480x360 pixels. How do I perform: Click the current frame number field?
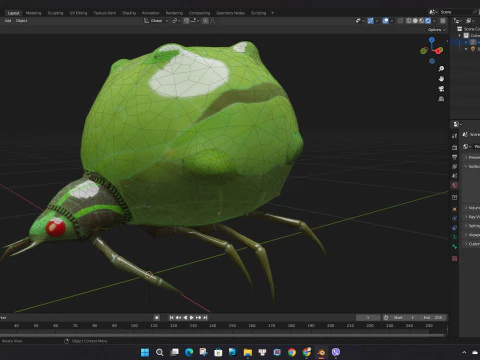(x=368, y=318)
